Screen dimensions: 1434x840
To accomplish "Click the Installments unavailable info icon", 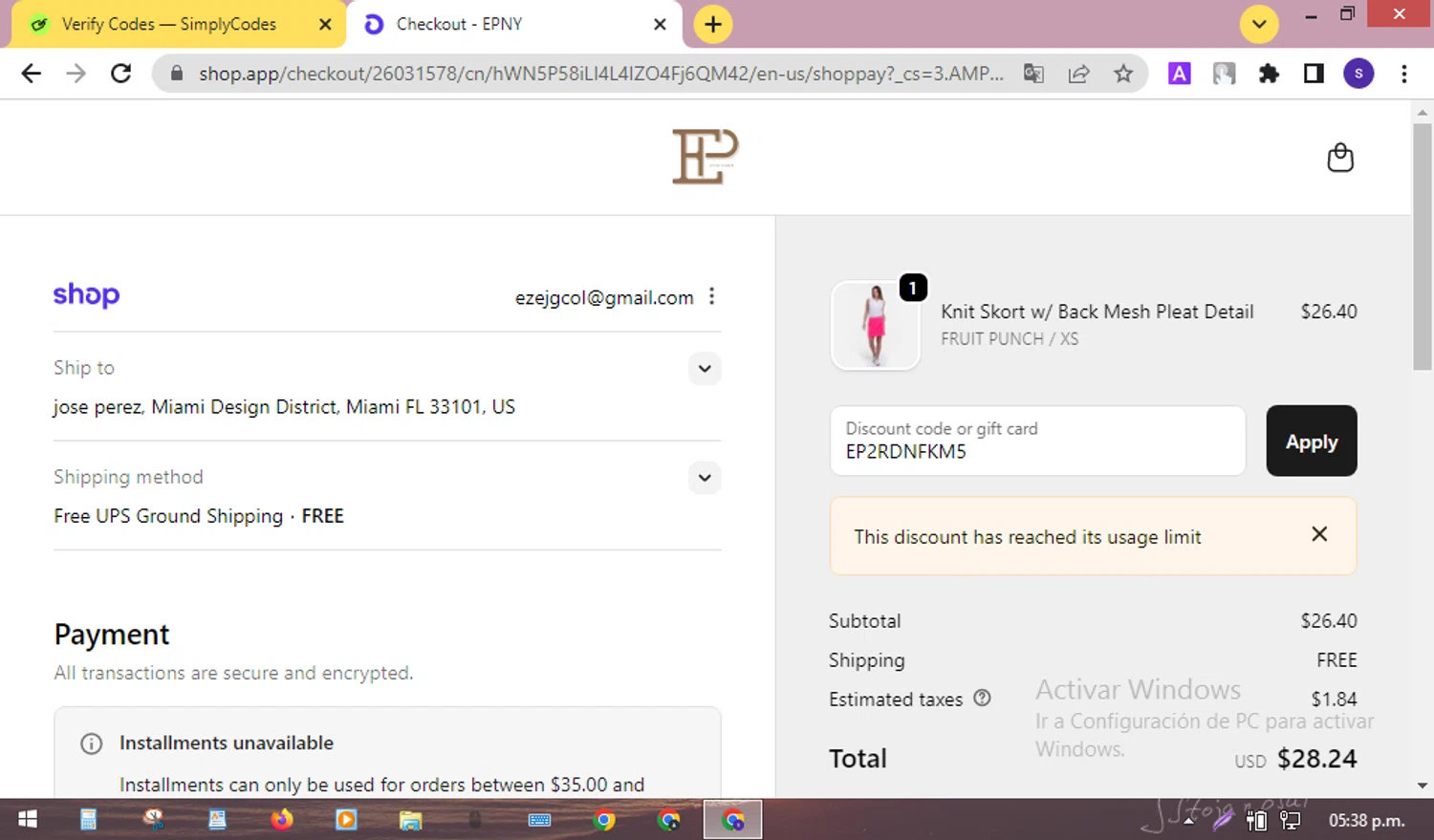I will pyautogui.click(x=92, y=743).
